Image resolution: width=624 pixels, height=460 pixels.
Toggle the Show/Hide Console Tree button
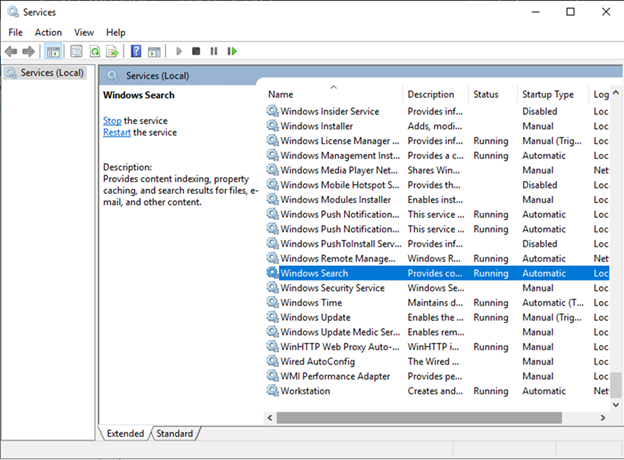pos(53,51)
